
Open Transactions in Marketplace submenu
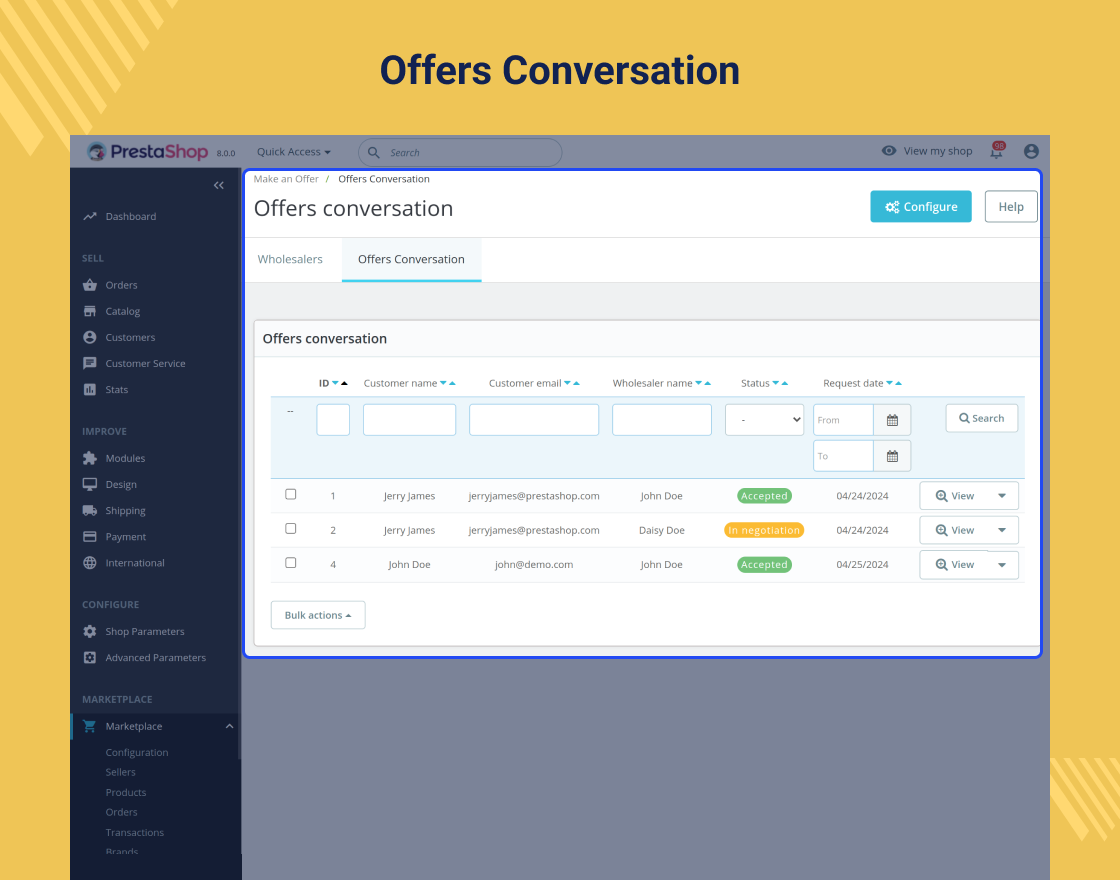pos(134,832)
